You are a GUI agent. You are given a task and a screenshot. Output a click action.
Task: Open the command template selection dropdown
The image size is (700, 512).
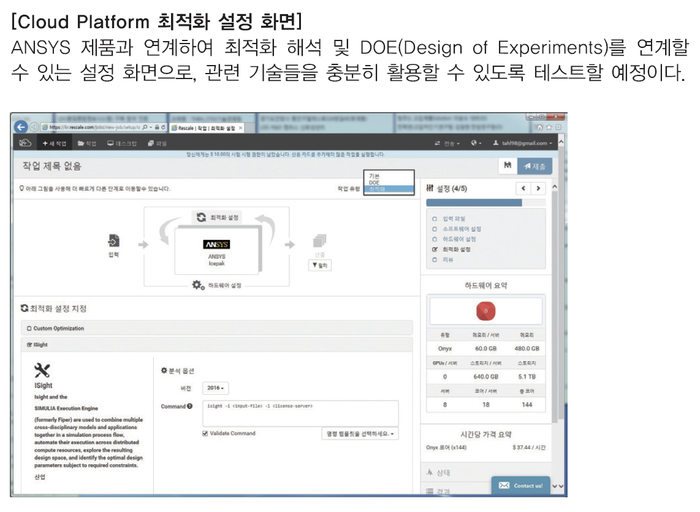tap(360, 434)
